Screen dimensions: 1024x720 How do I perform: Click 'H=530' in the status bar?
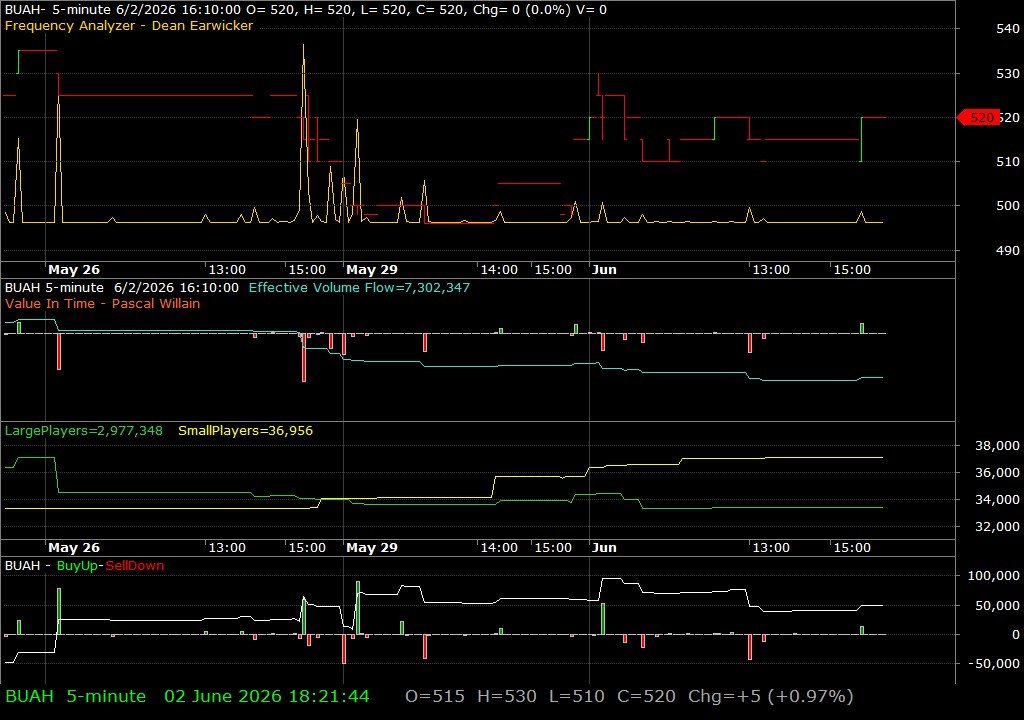(507, 696)
